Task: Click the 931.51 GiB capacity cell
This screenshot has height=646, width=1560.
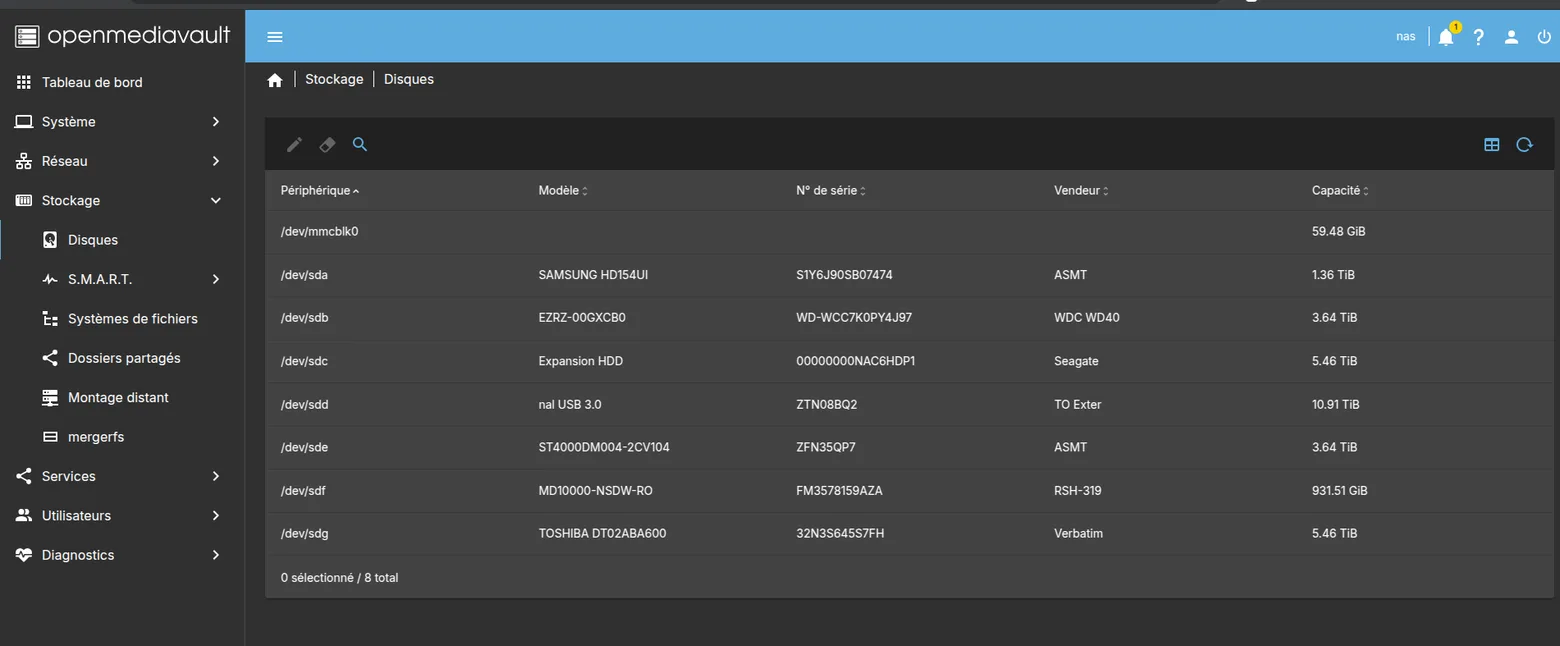Action: [1339, 491]
